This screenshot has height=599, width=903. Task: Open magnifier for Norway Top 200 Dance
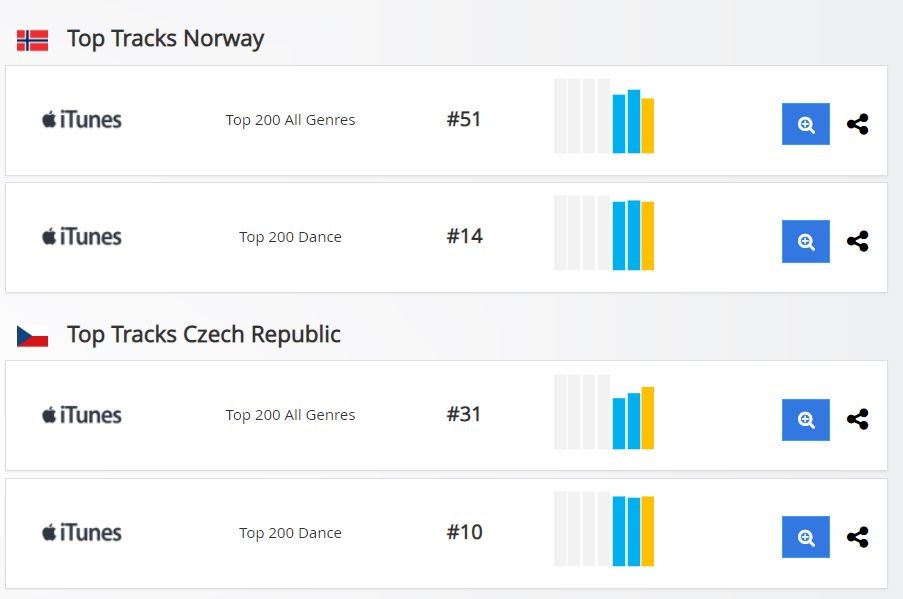[x=805, y=241]
